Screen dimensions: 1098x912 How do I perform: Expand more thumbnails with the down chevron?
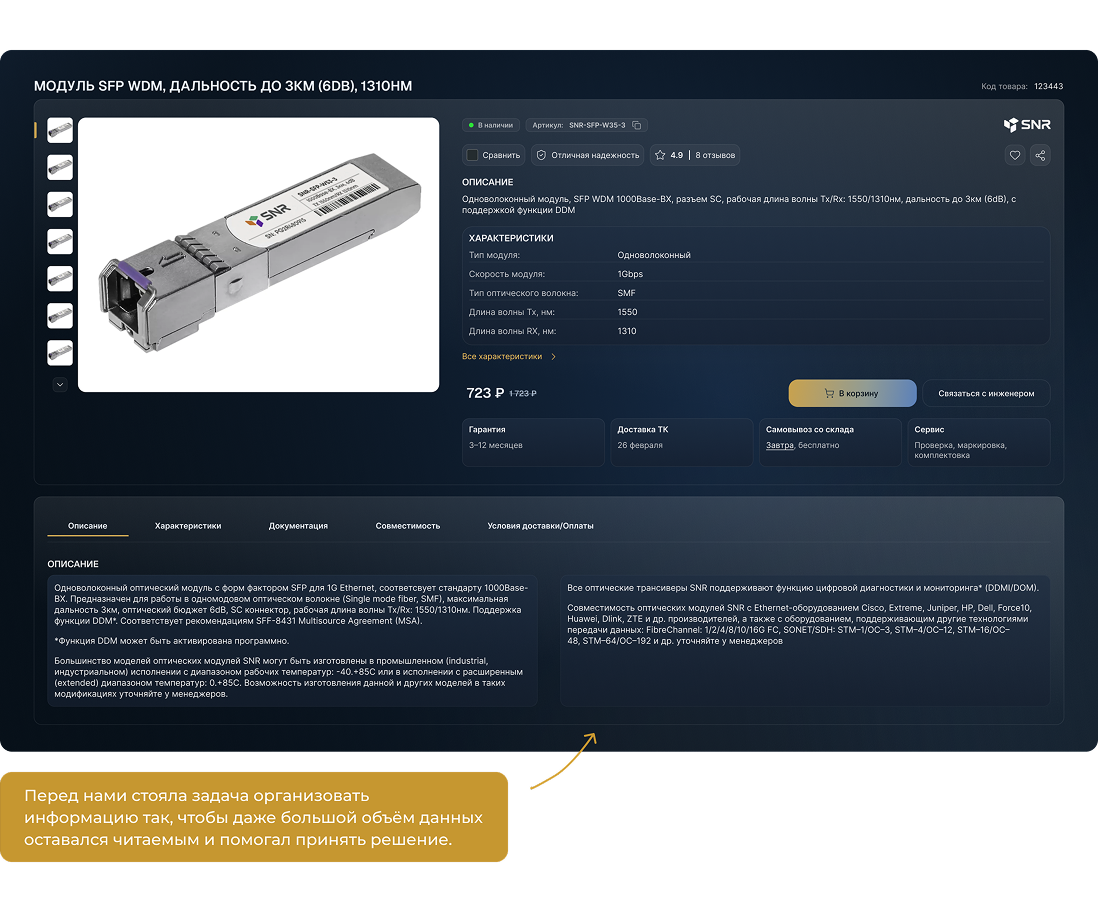[x=60, y=384]
